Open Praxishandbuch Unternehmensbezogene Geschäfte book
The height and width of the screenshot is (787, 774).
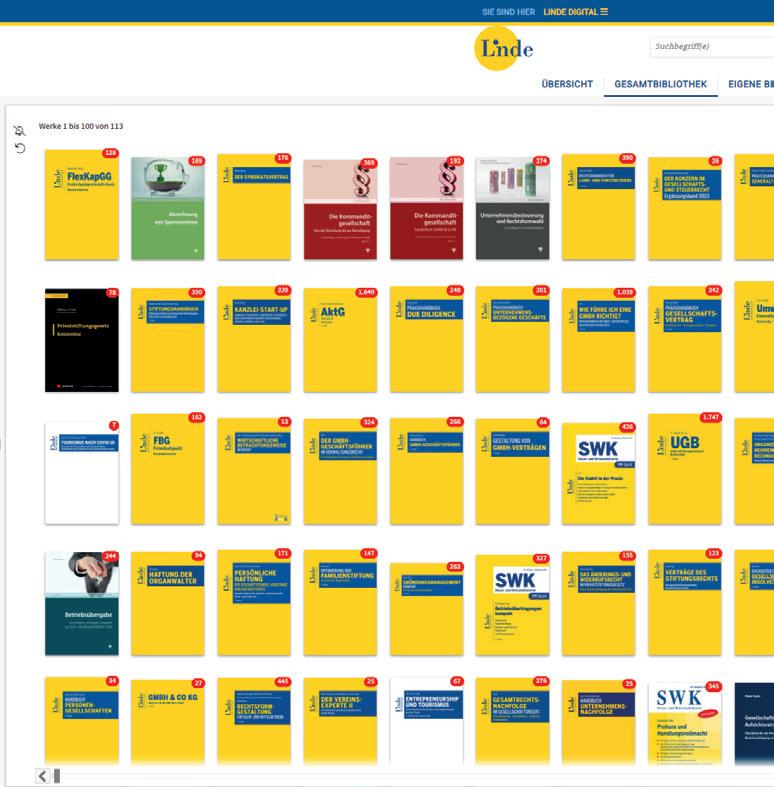512,339
